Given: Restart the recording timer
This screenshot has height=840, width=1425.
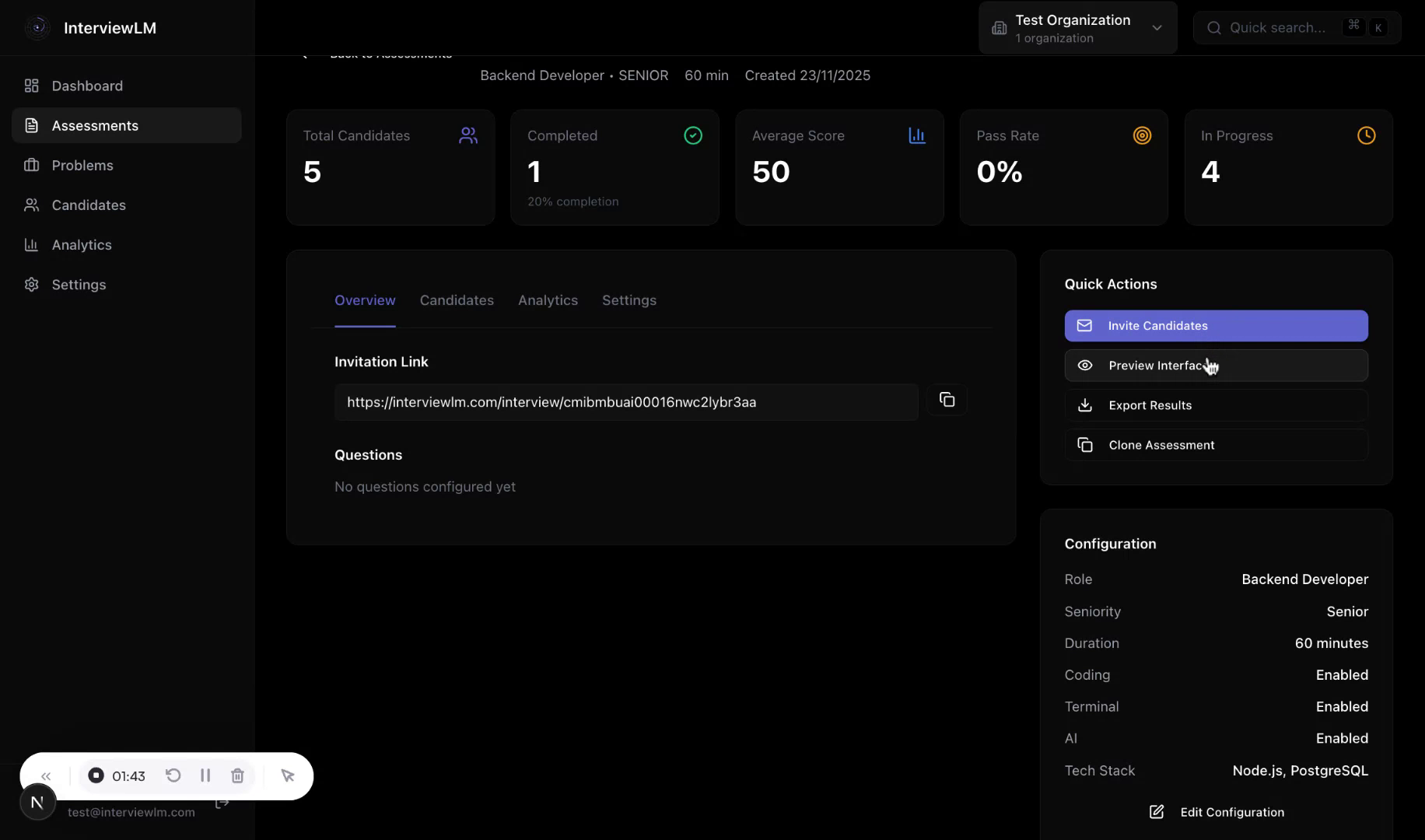Looking at the screenshot, I should point(173,775).
